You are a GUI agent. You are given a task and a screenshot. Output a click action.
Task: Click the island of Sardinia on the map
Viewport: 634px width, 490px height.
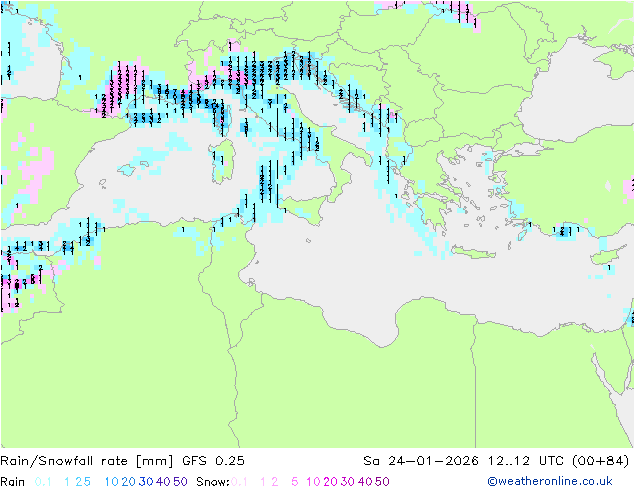223,162
